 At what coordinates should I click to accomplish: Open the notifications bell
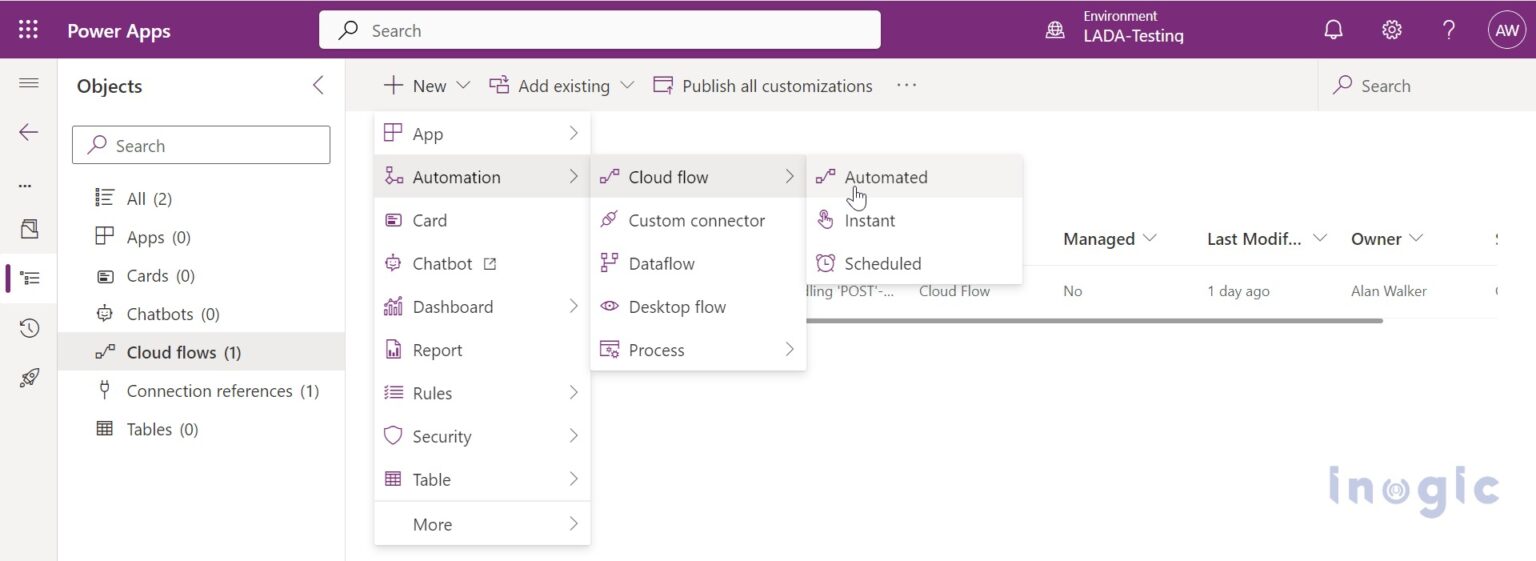click(x=1333, y=30)
